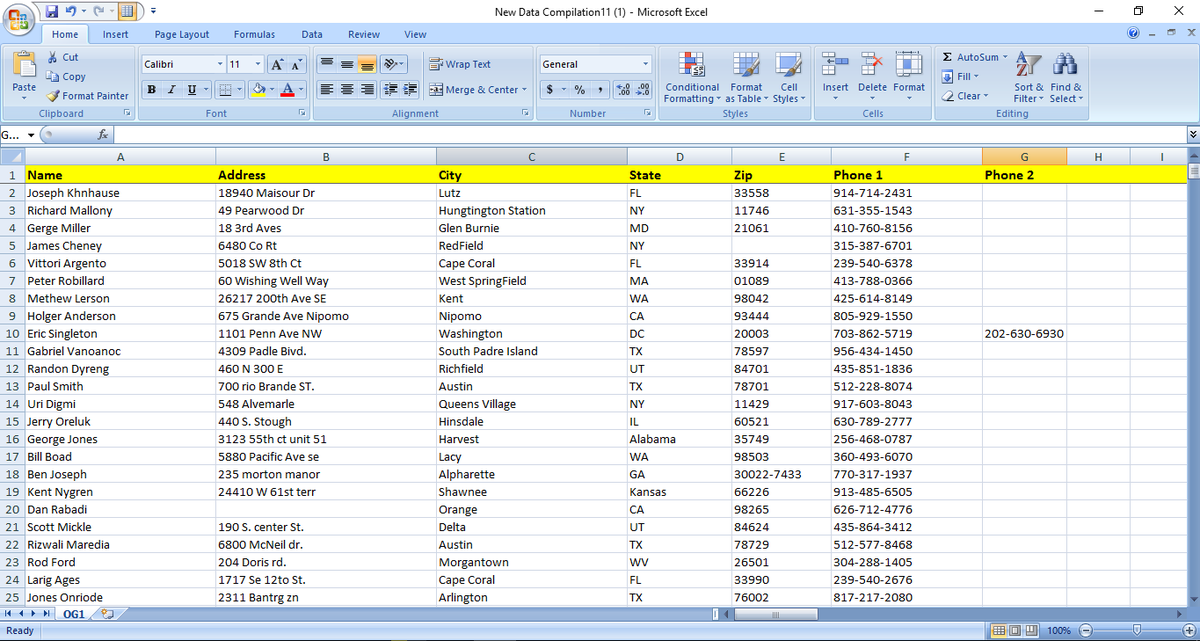Open Find & Select dropdown

tap(1066, 78)
